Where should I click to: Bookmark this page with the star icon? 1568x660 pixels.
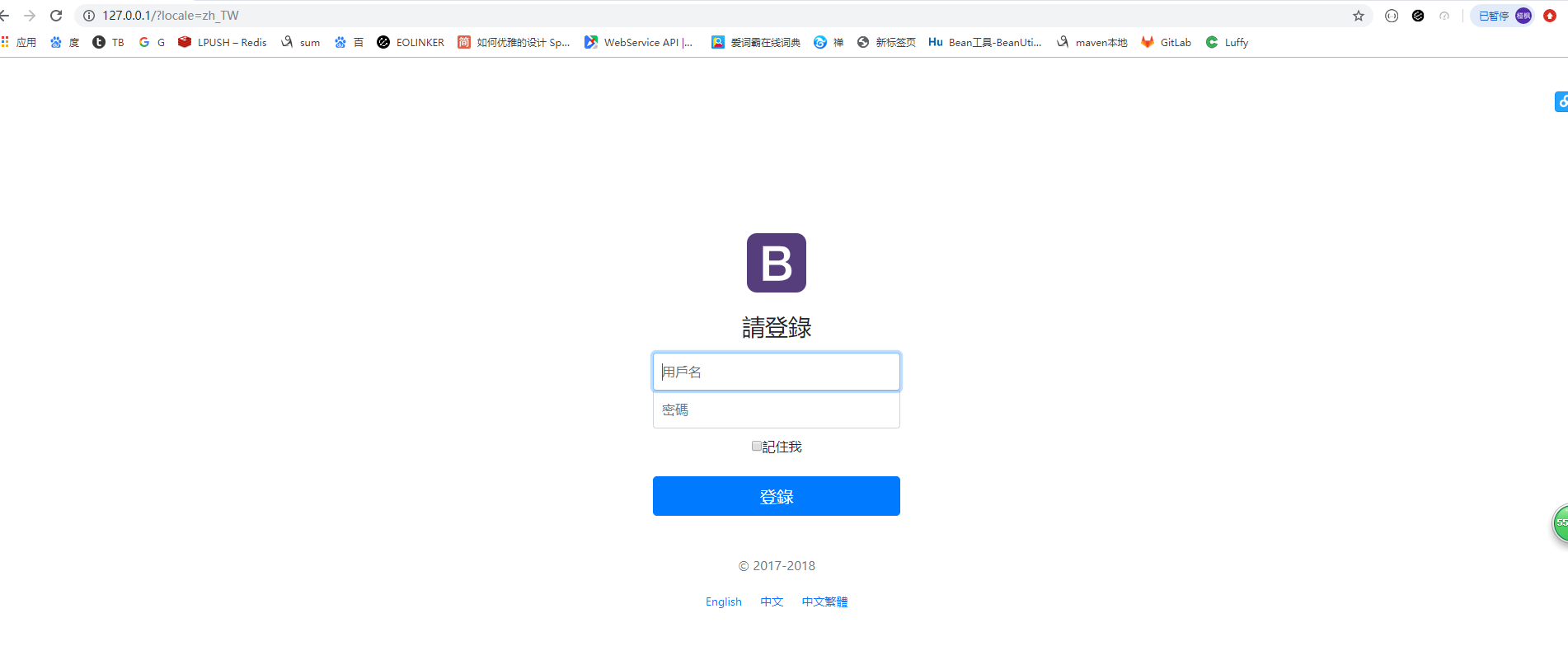point(1359,16)
